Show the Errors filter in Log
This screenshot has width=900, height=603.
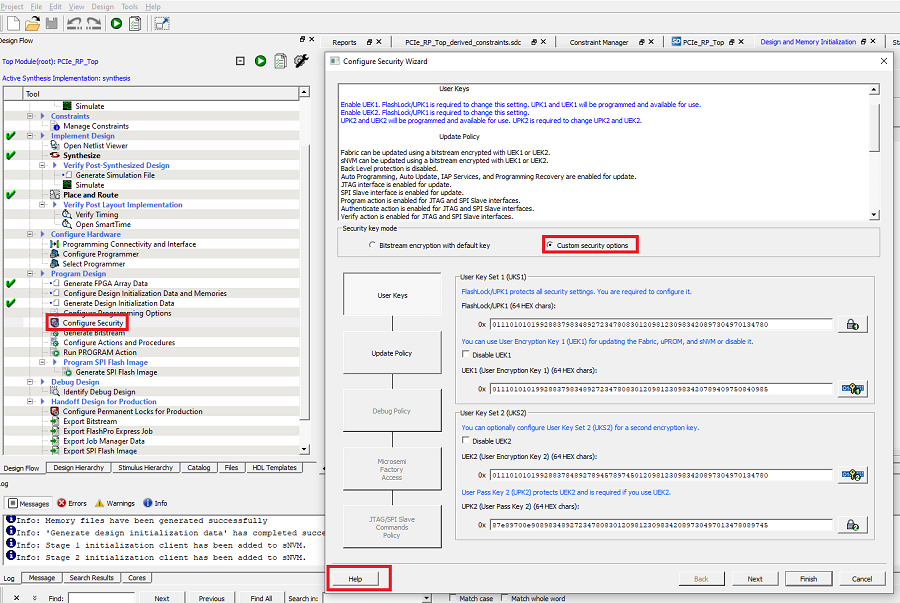pyautogui.click(x=74, y=503)
